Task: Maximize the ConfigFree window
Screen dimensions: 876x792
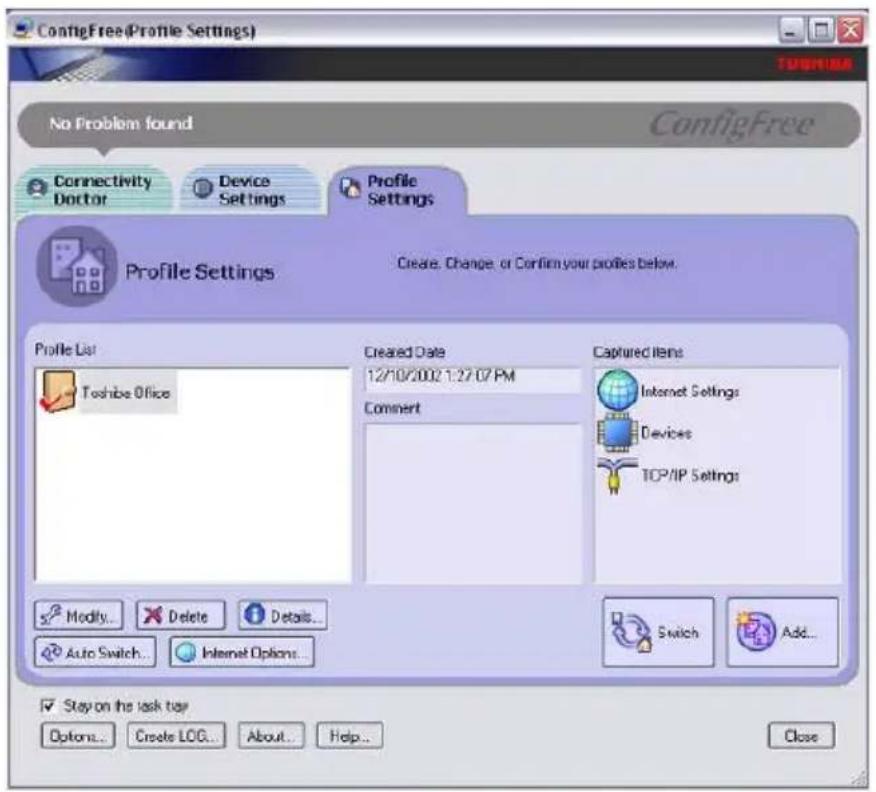Action: (x=821, y=30)
